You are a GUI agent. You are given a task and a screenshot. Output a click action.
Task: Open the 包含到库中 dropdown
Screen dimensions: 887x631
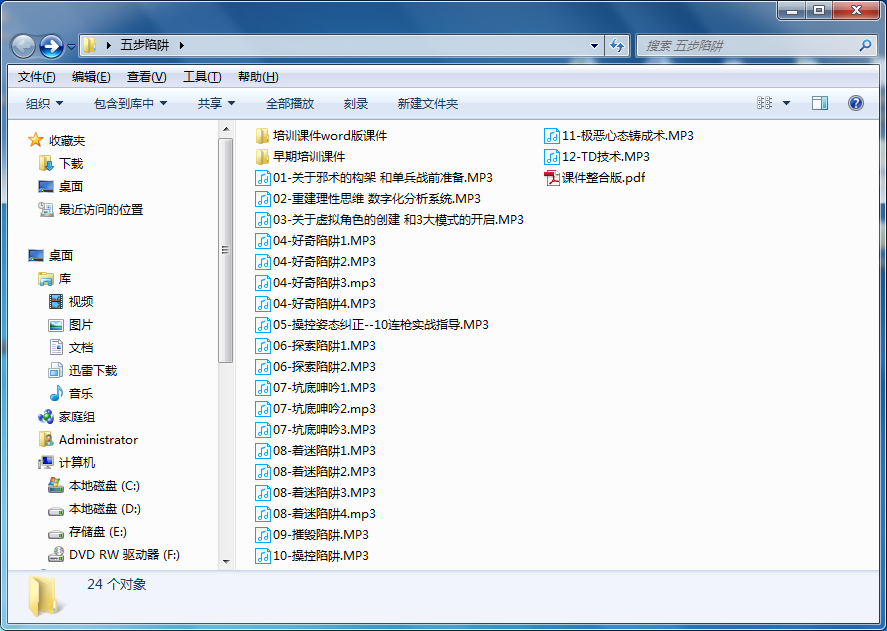point(130,104)
